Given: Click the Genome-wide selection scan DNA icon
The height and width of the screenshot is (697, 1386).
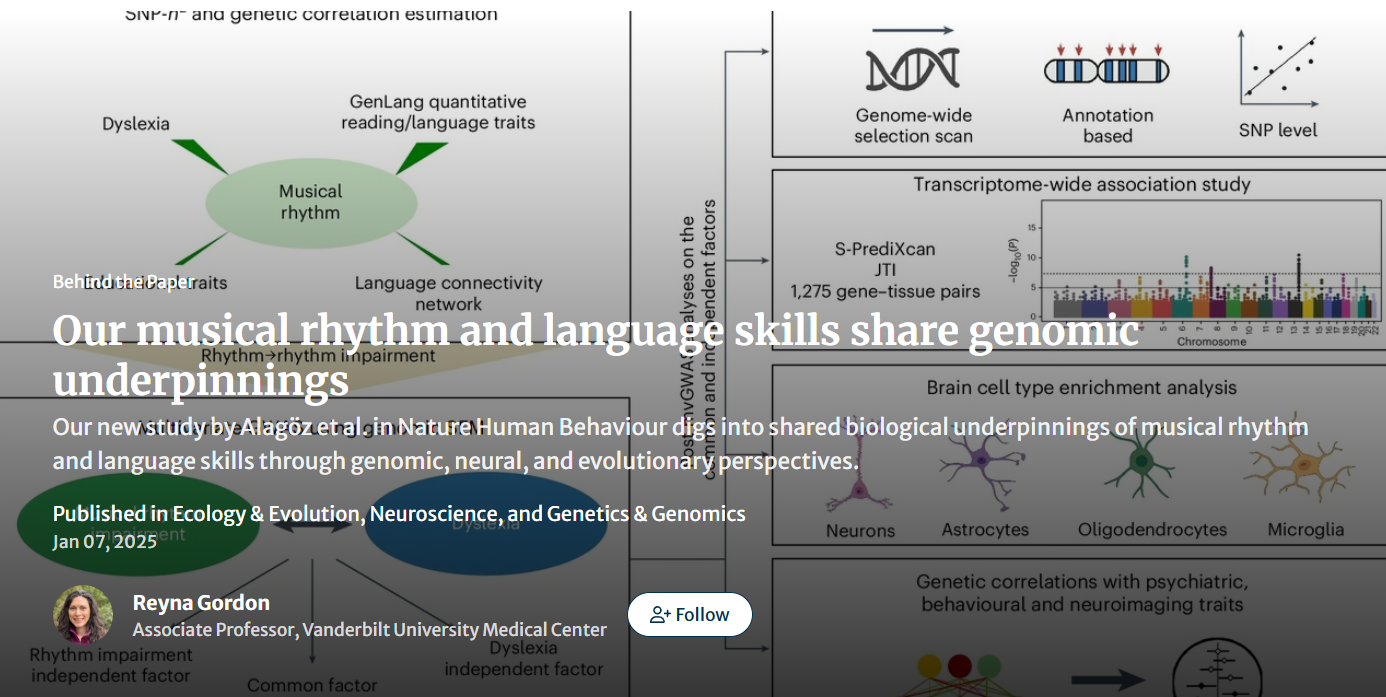Looking at the screenshot, I should [x=914, y=68].
